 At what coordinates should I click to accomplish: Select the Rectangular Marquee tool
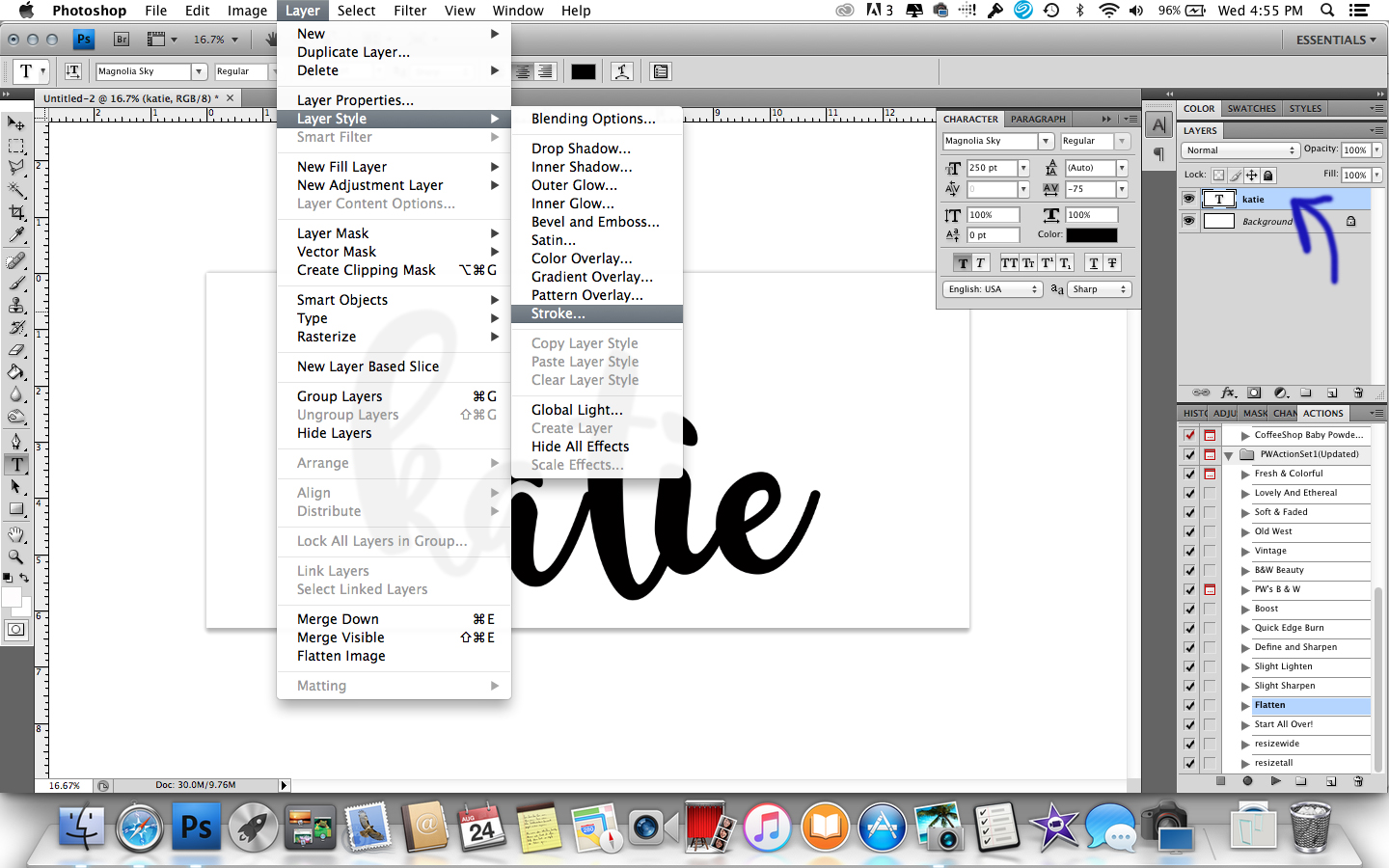click(x=16, y=146)
